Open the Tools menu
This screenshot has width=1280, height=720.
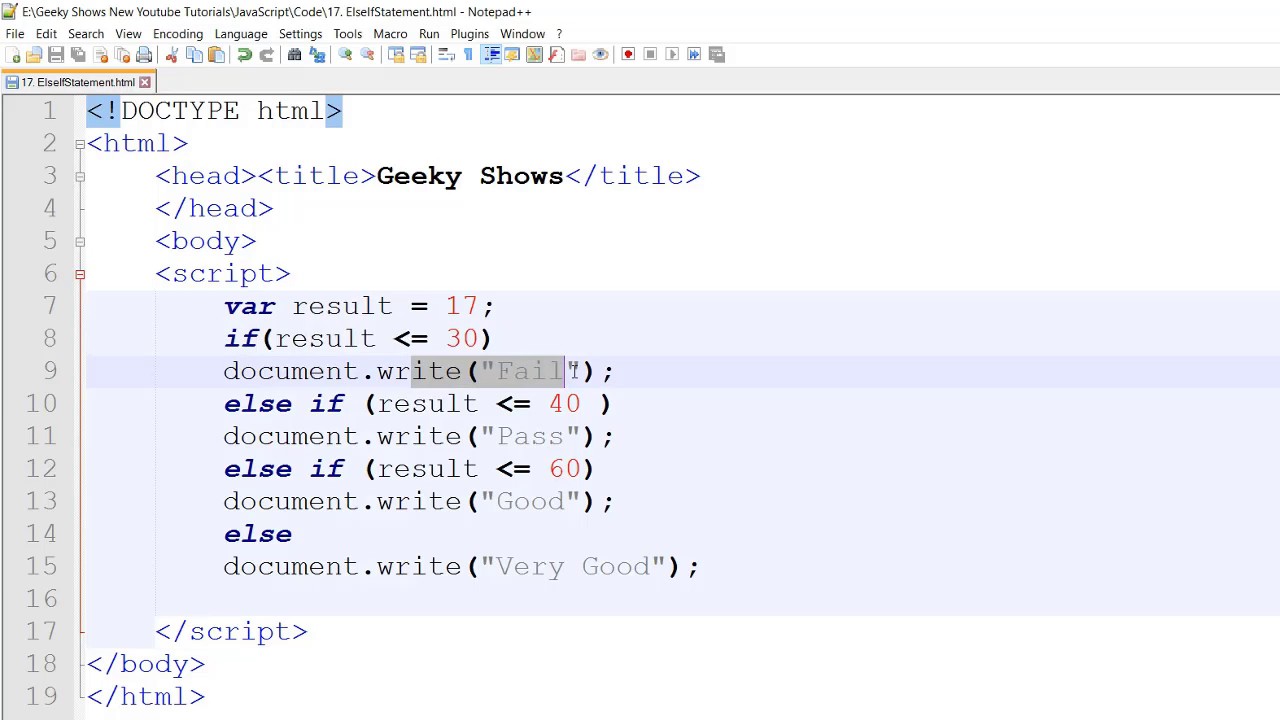[x=348, y=33]
